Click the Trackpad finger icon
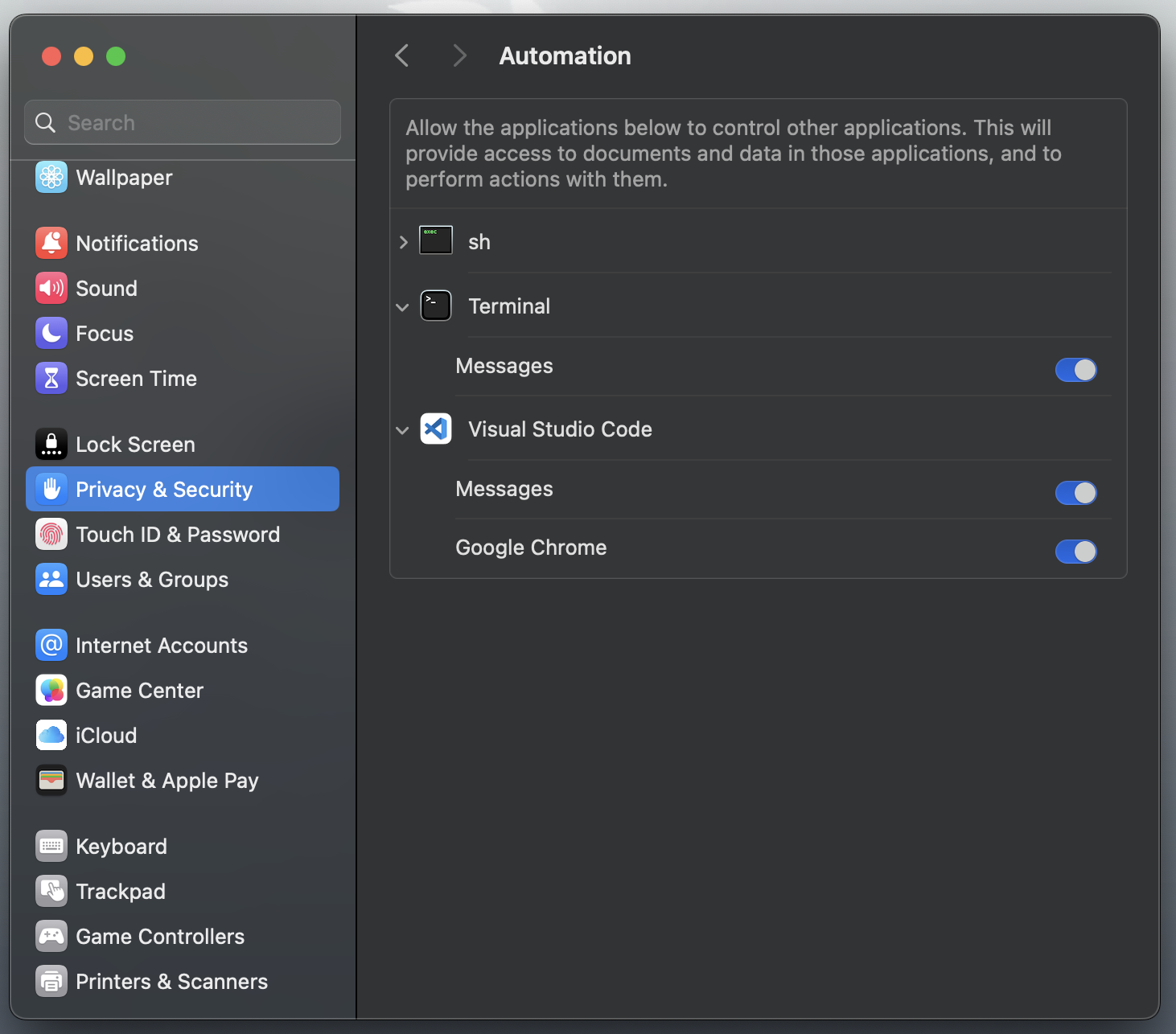The height and width of the screenshot is (1034, 1176). 51,891
